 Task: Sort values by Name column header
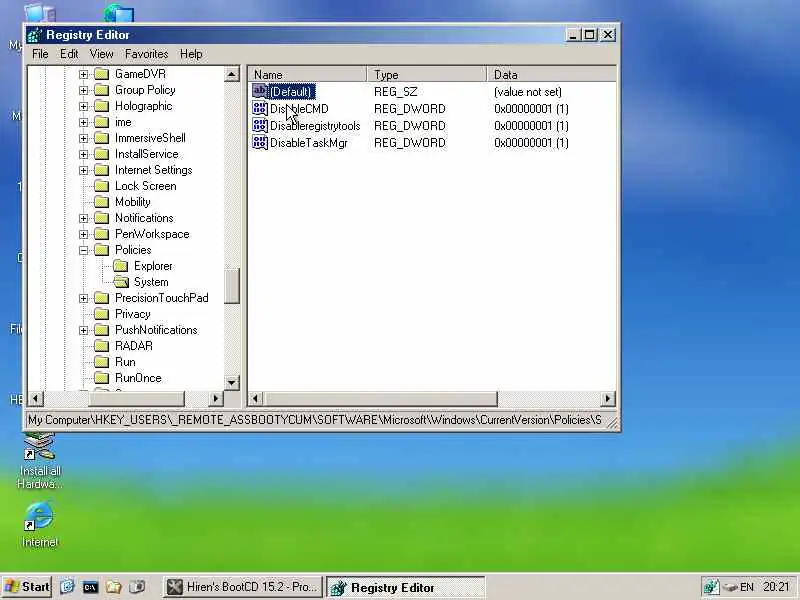pos(308,74)
